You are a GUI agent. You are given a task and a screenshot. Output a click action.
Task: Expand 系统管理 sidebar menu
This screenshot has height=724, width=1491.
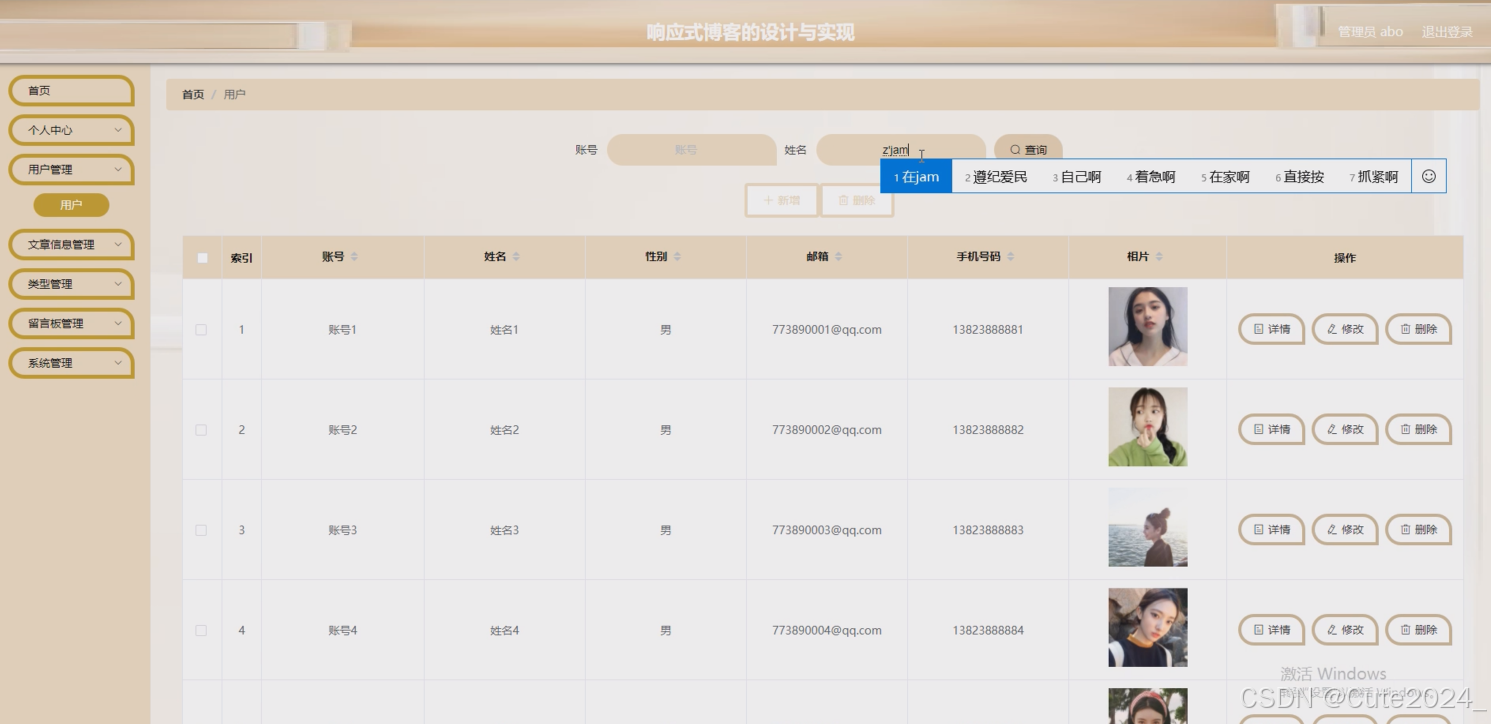click(71, 363)
